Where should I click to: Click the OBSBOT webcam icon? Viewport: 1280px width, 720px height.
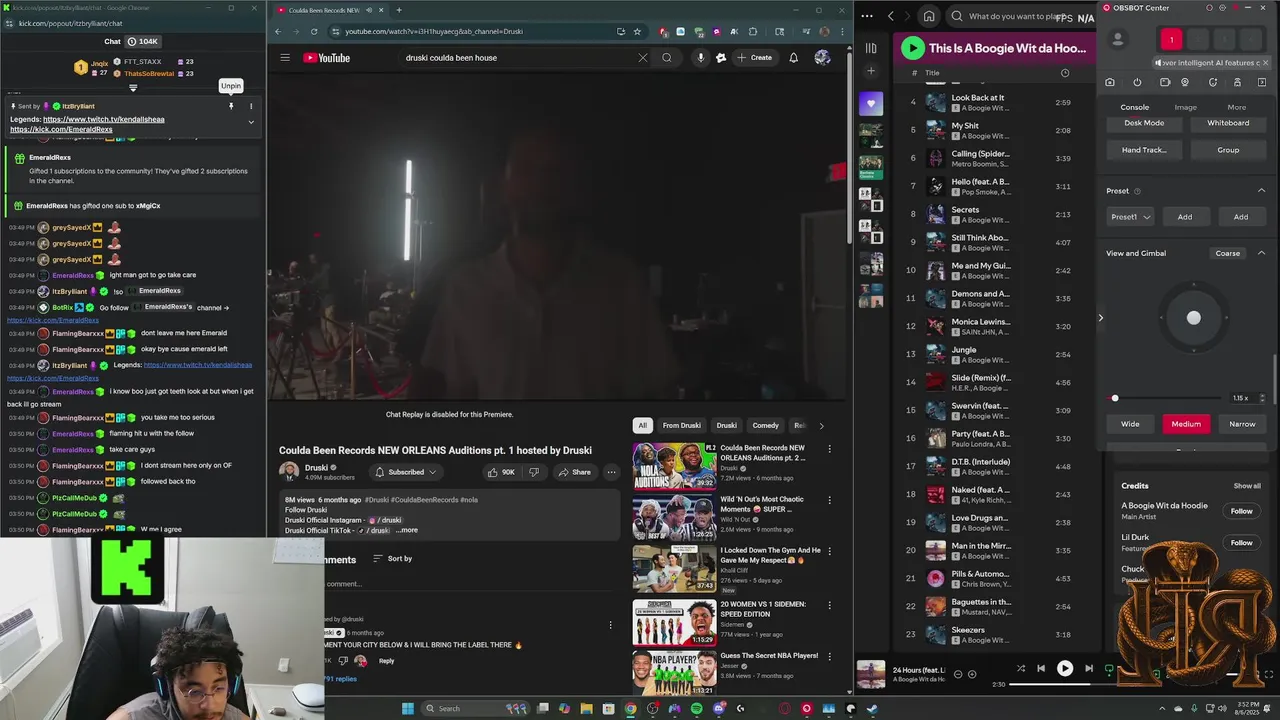tap(1185, 83)
